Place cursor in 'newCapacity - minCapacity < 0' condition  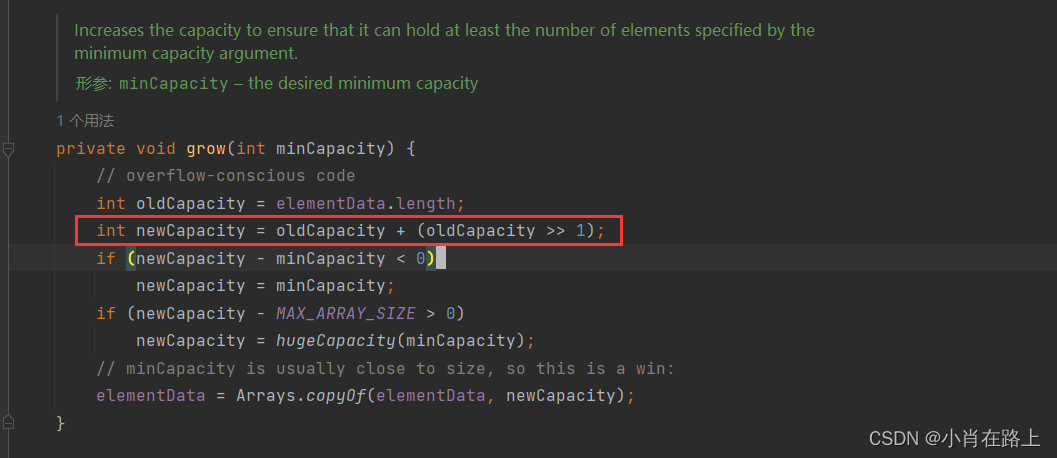(x=281, y=258)
